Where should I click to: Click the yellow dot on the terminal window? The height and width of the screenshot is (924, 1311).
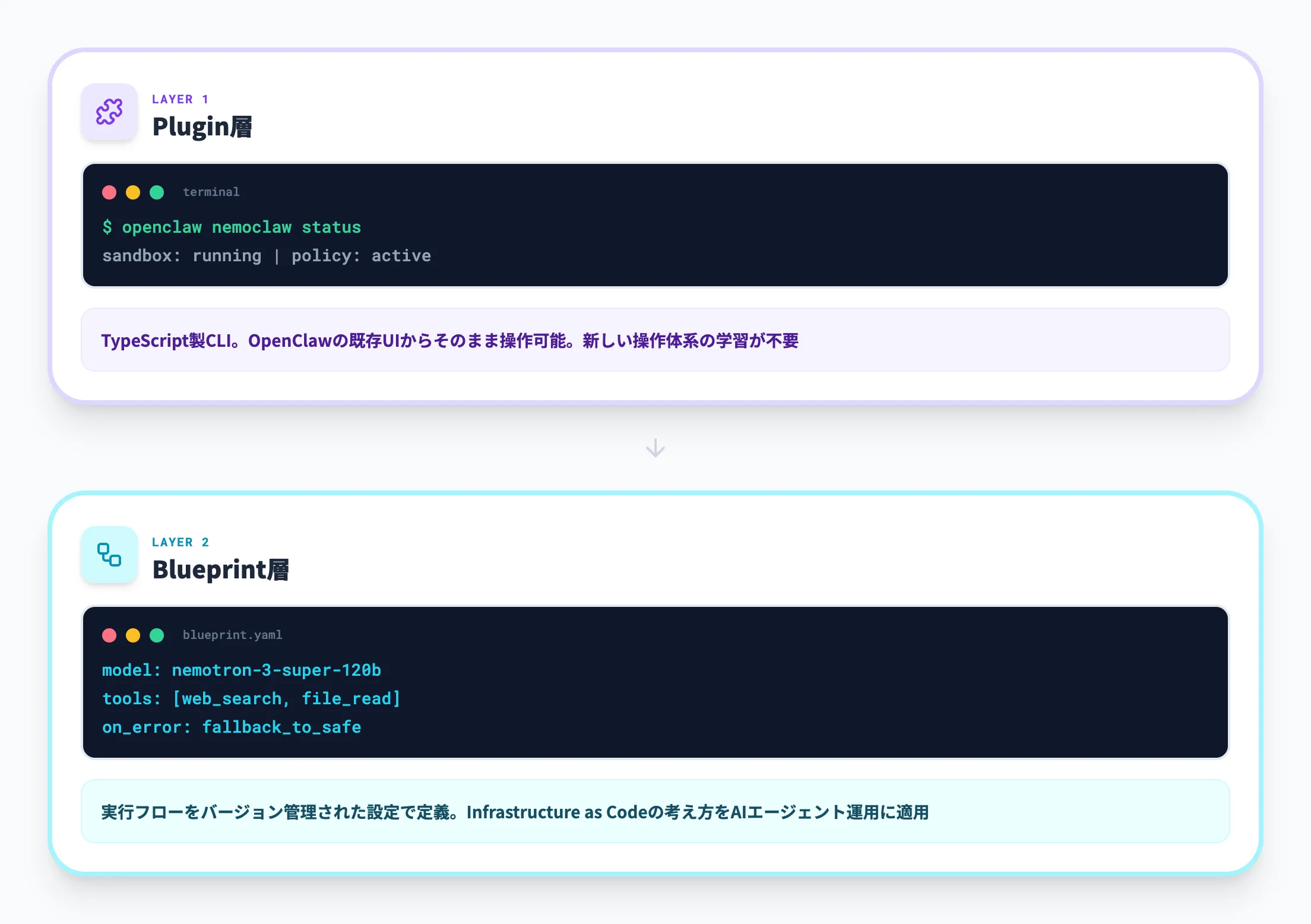pos(133,192)
